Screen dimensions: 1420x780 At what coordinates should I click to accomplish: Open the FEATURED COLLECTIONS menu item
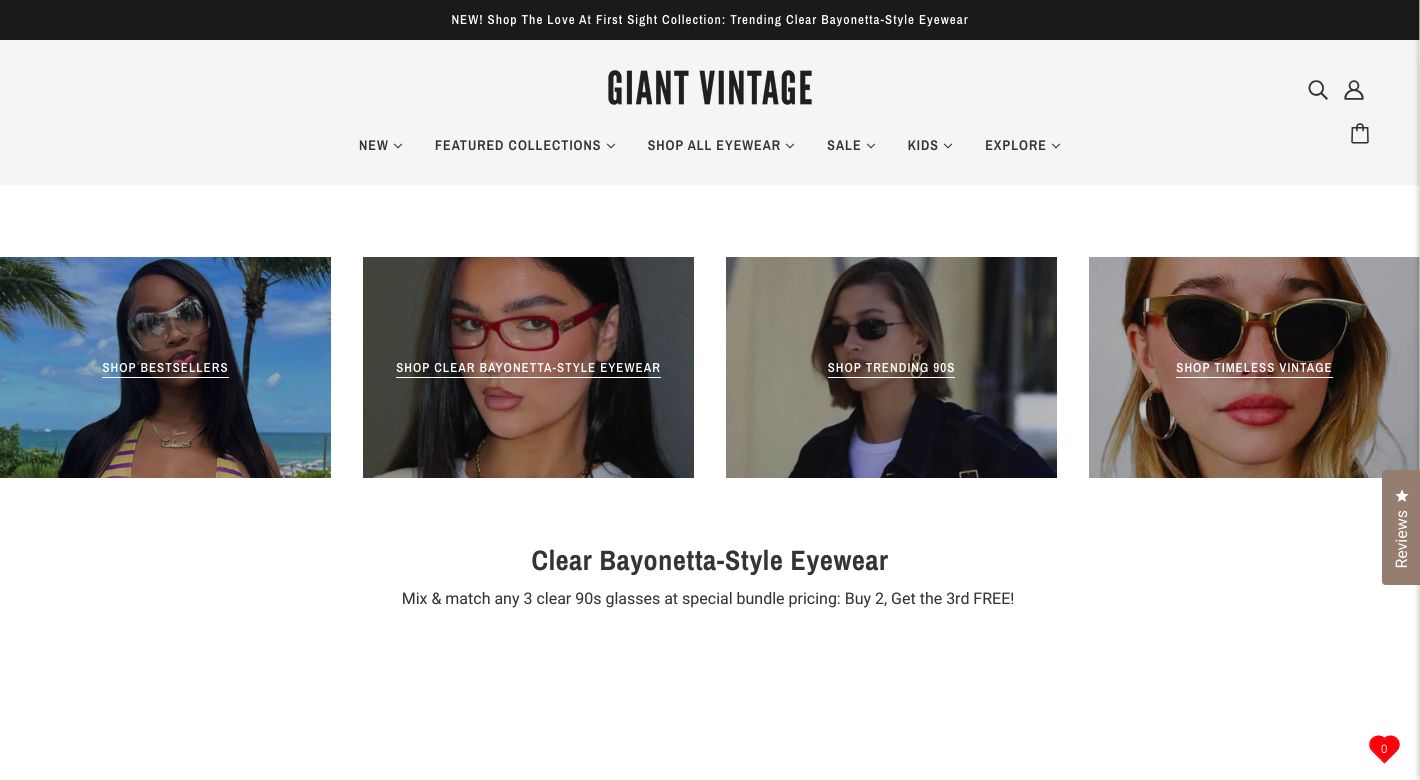click(x=518, y=146)
